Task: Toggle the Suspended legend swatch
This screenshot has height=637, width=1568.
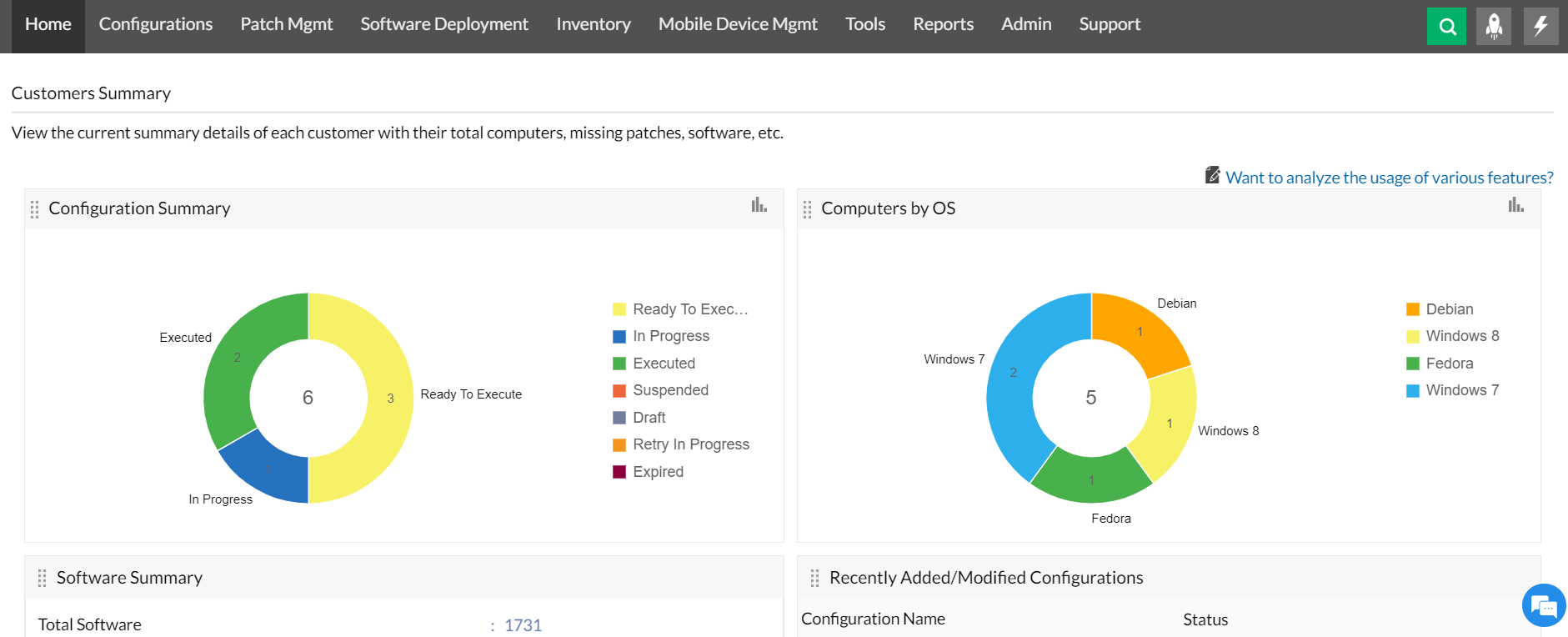Action: pyautogui.click(x=619, y=391)
